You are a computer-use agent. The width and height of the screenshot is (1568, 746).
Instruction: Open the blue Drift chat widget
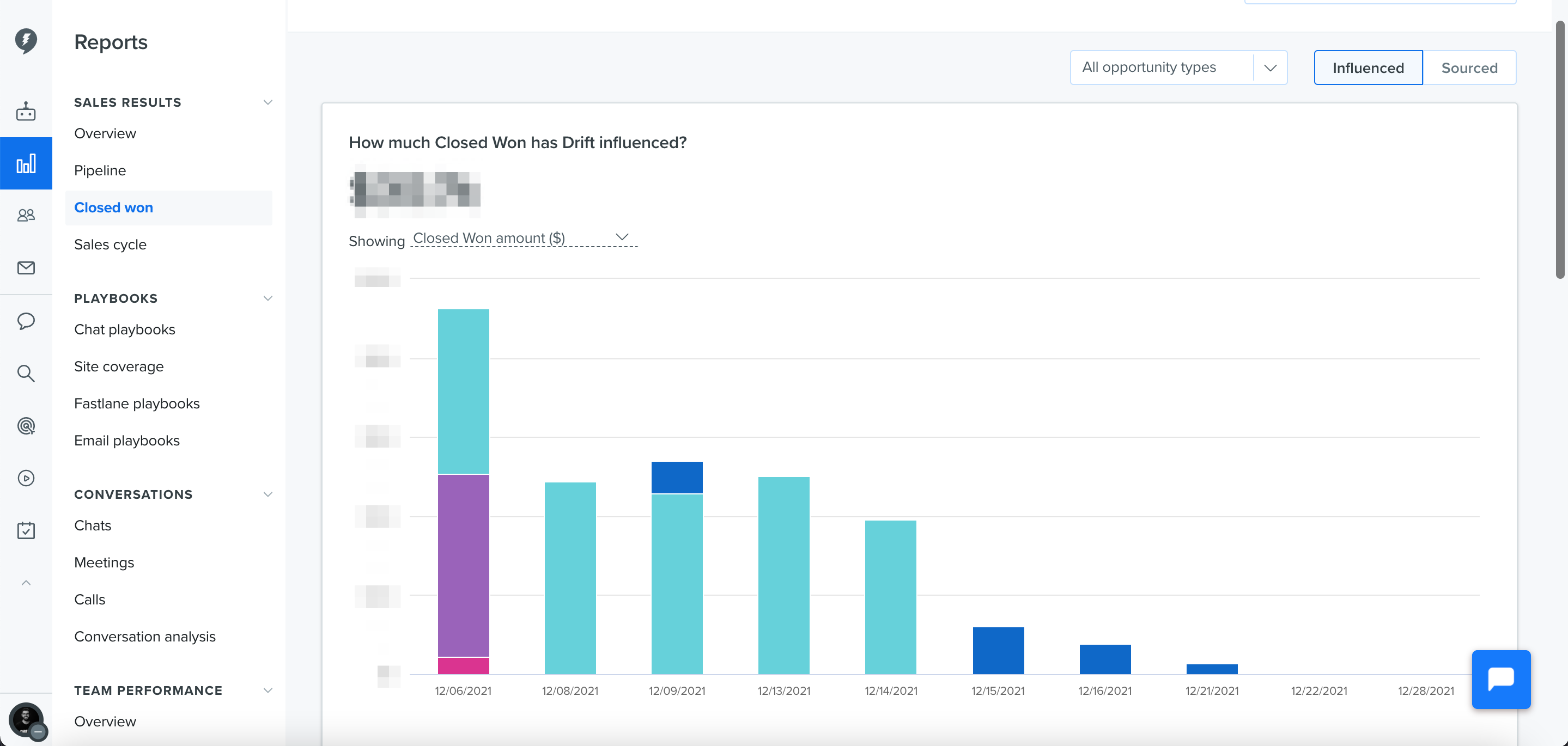[1500, 679]
